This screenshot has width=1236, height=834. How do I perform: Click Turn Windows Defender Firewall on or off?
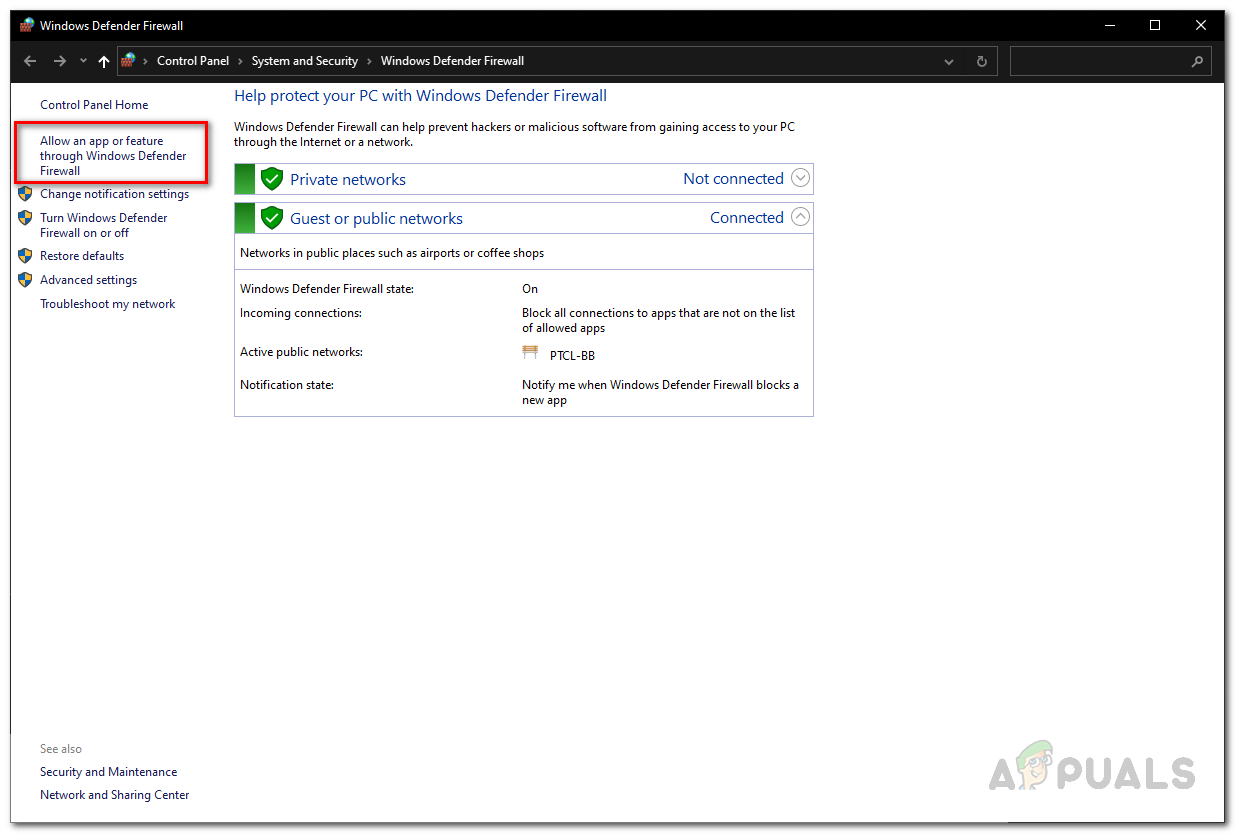tap(103, 225)
